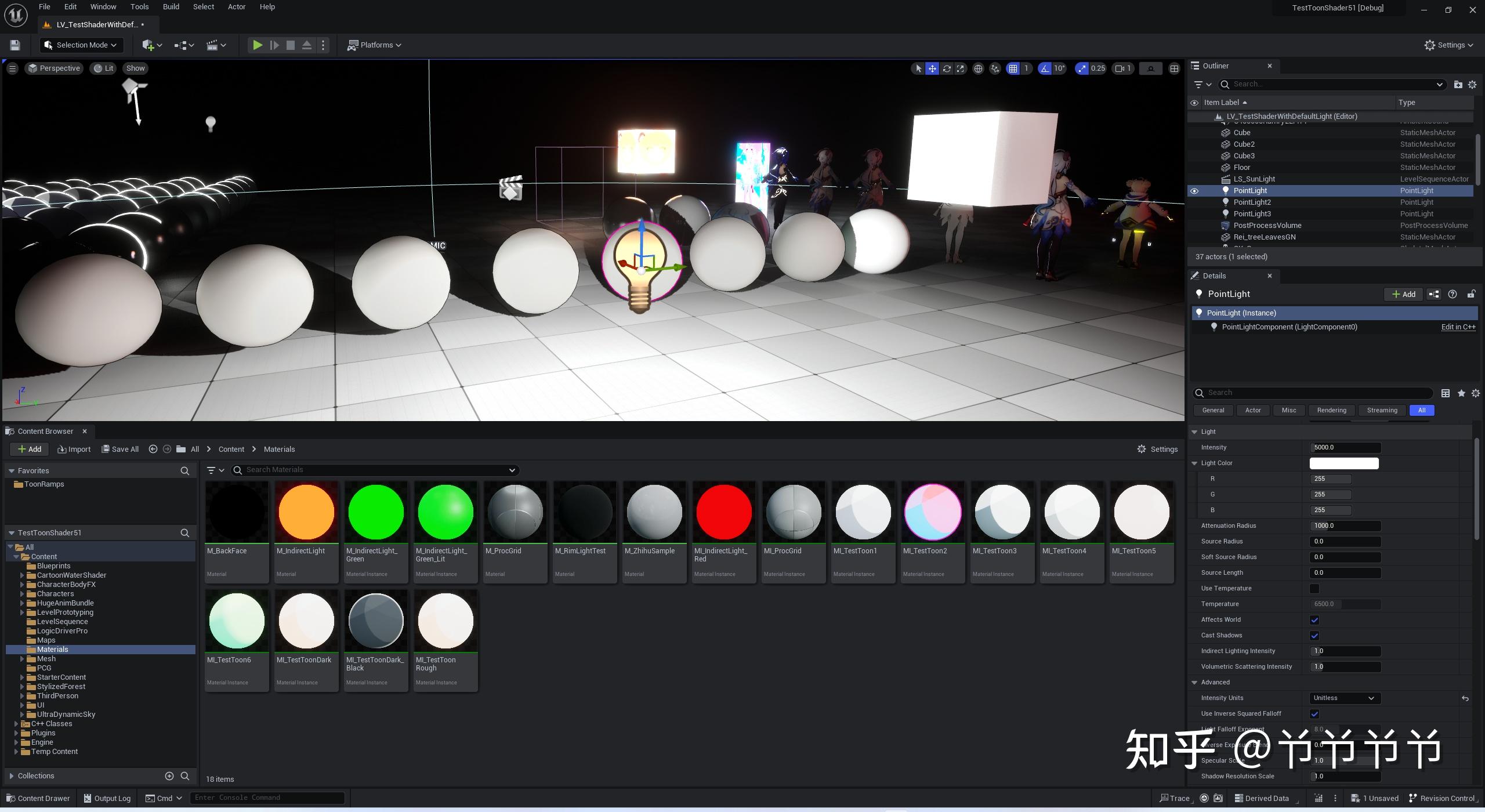Open the Build menu

[171, 7]
